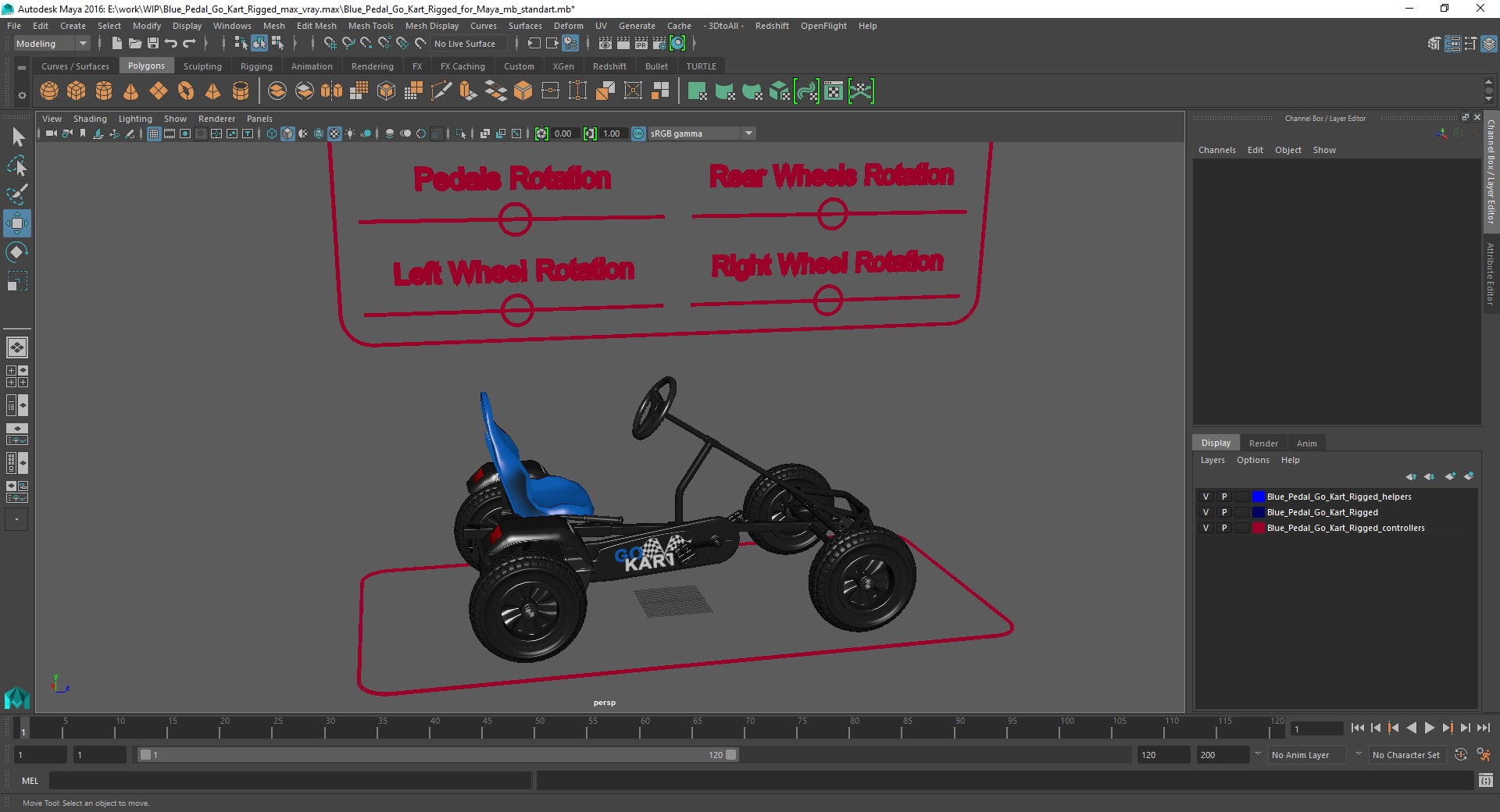Click controllers layer red color swatch
This screenshot has width=1500, height=812.
click(x=1258, y=528)
